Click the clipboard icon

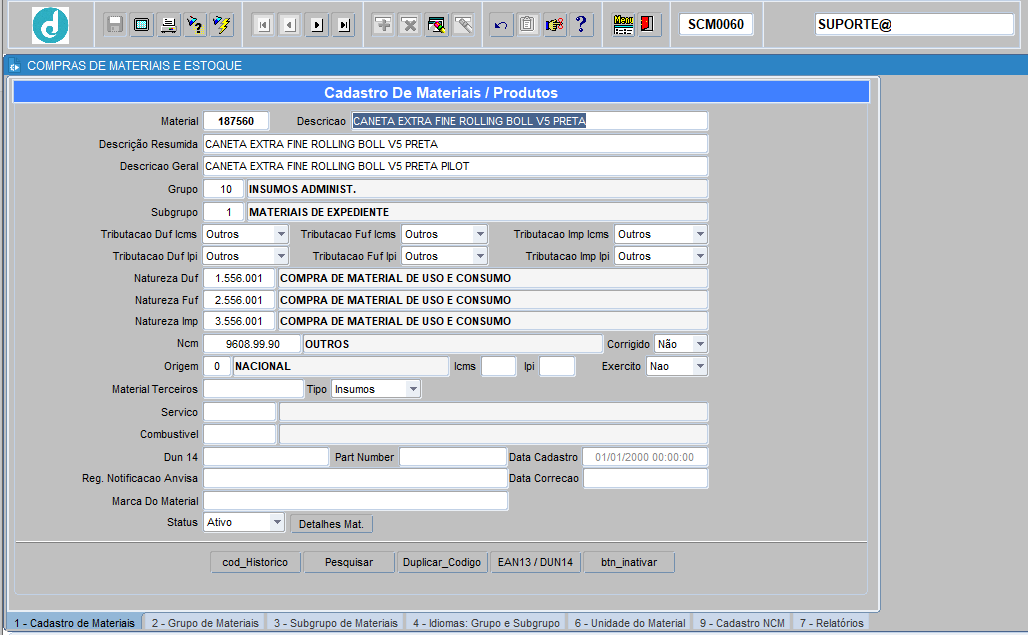point(528,25)
